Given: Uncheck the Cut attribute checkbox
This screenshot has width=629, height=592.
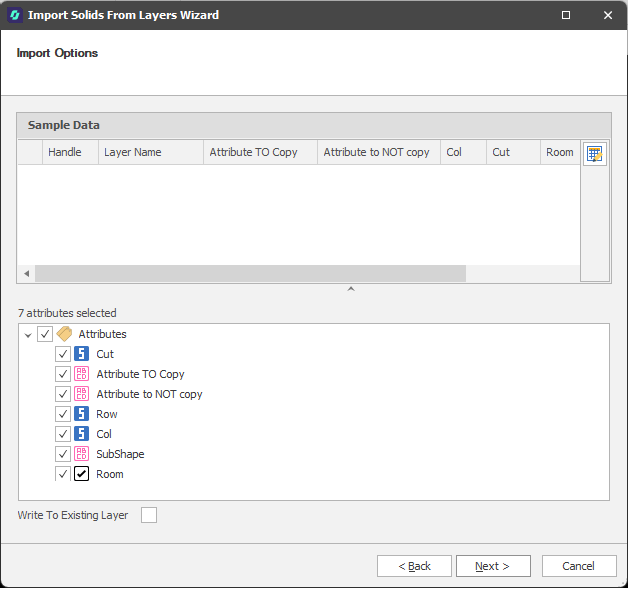Looking at the screenshot, I should [x=63, y=354].
